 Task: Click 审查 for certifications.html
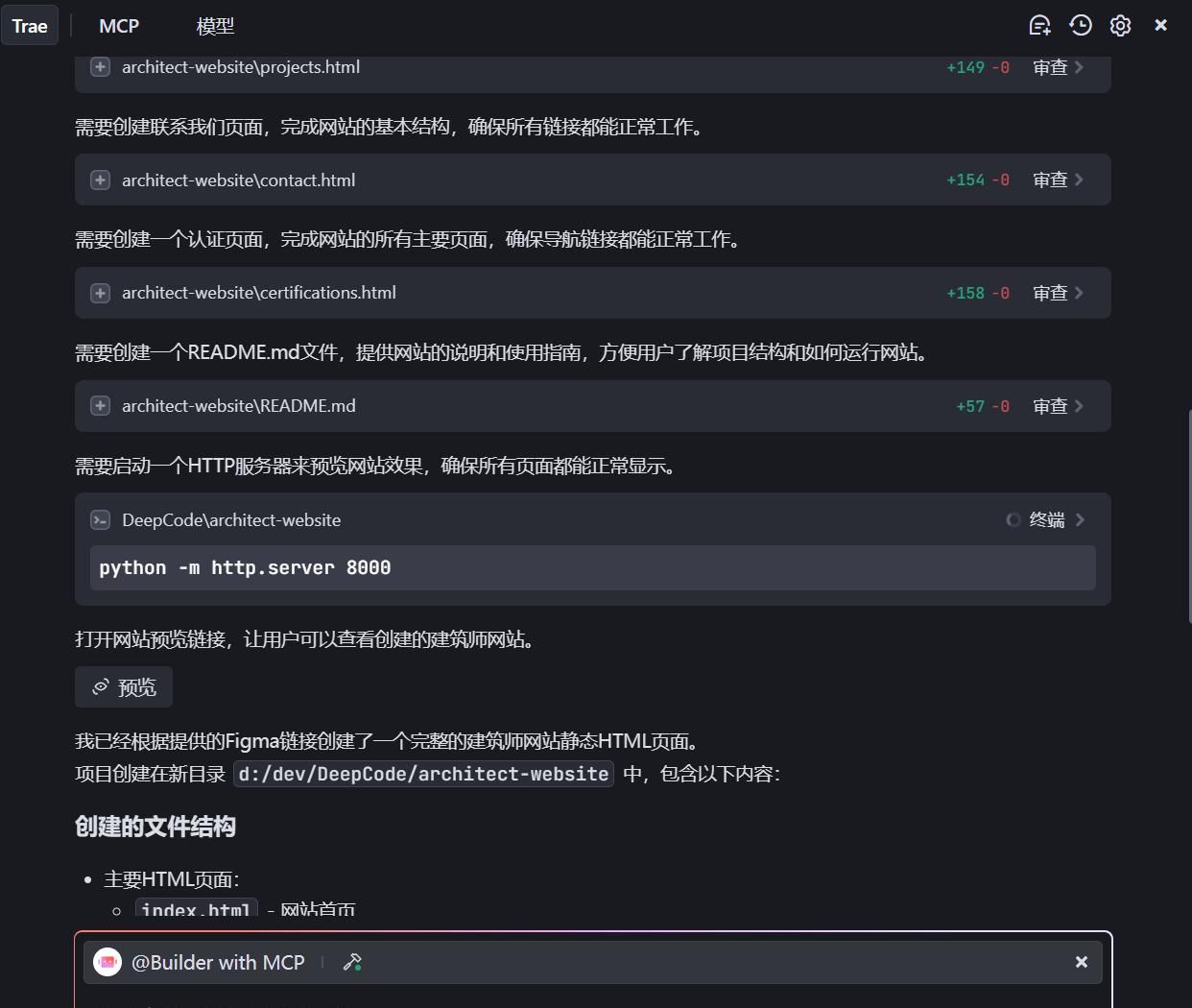1050,293
